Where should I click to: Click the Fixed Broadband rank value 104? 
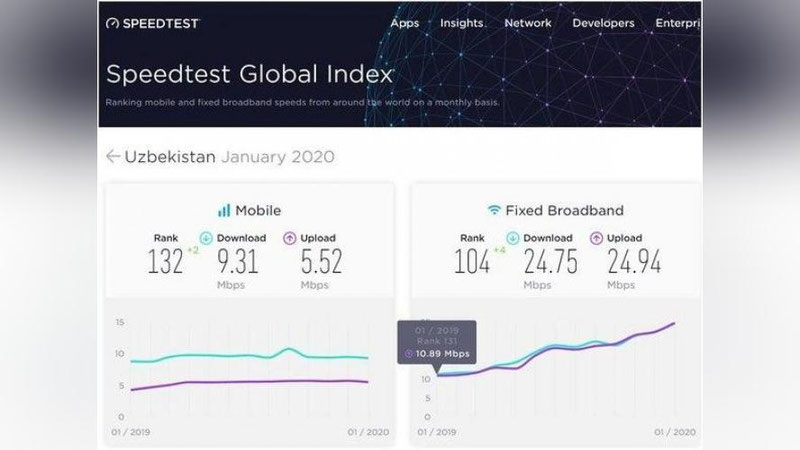click(472, 261)
